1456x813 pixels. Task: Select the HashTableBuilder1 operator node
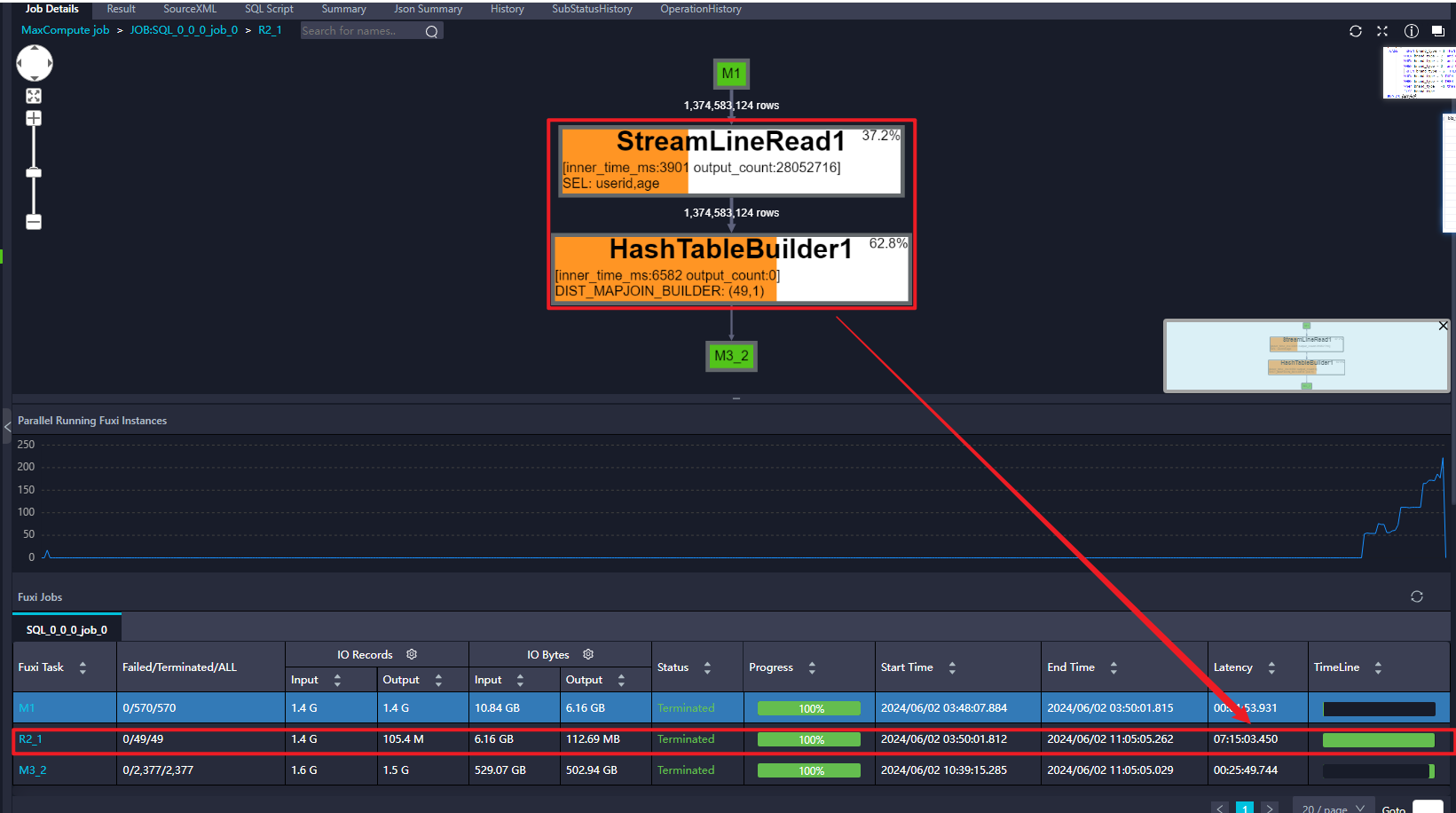click(731, 269)
